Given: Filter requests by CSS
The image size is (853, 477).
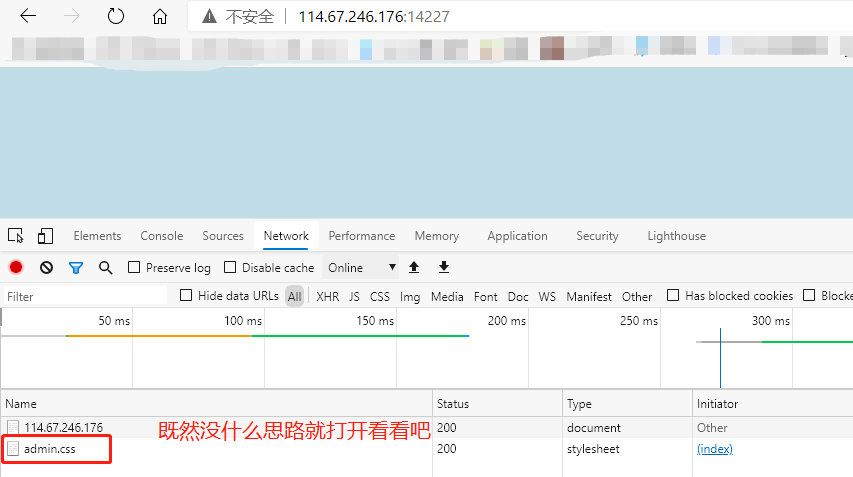Looking at the screenshot, I should pyautogui.click(x=380, y=296).
